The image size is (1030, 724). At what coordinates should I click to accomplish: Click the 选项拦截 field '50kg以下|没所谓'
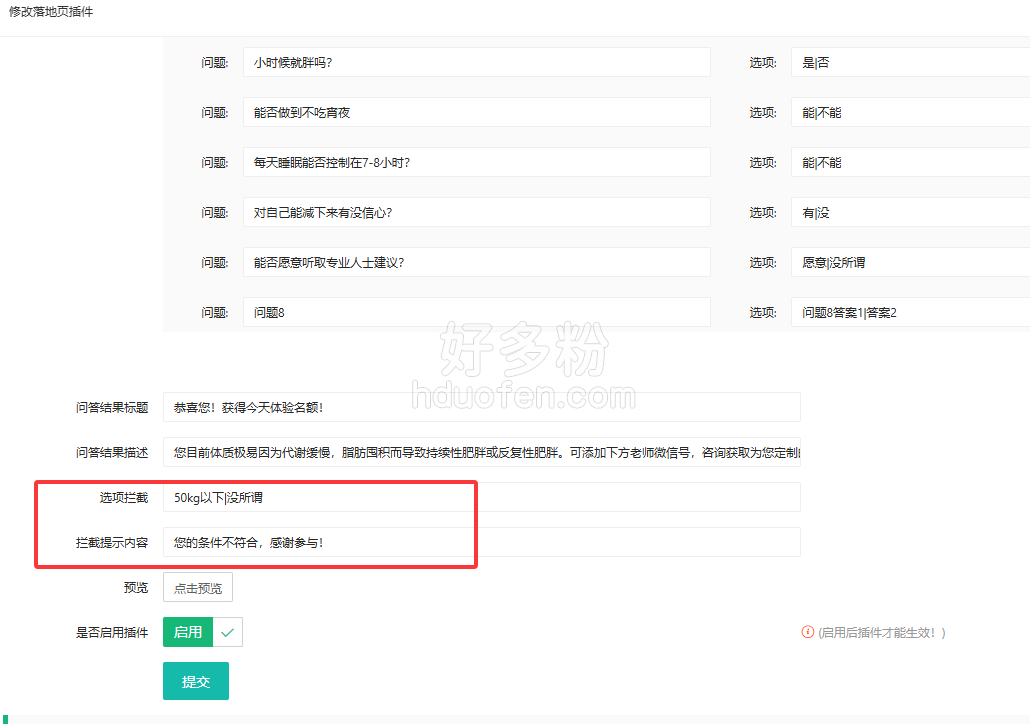[481, 497]
